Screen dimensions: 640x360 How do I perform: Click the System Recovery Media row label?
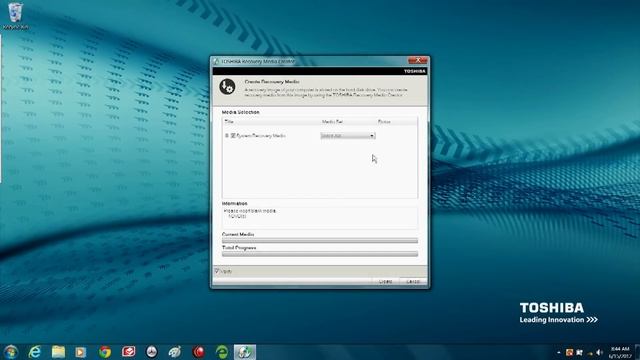coord(260,136)
